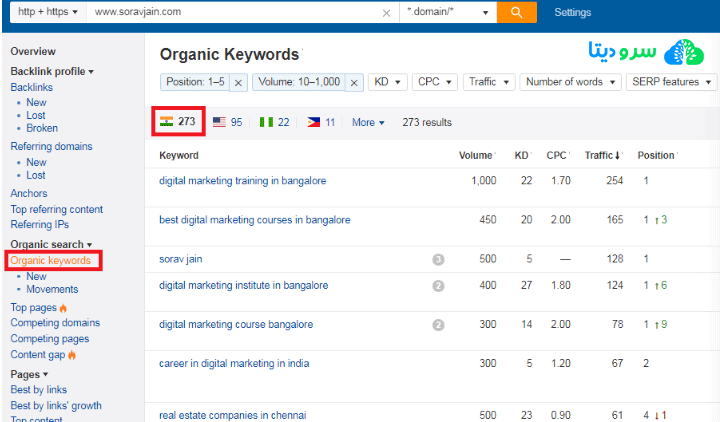The height and width of the screenshot is (422, 720).
Task: Open the Number of words filter
Action: [569, 82]
